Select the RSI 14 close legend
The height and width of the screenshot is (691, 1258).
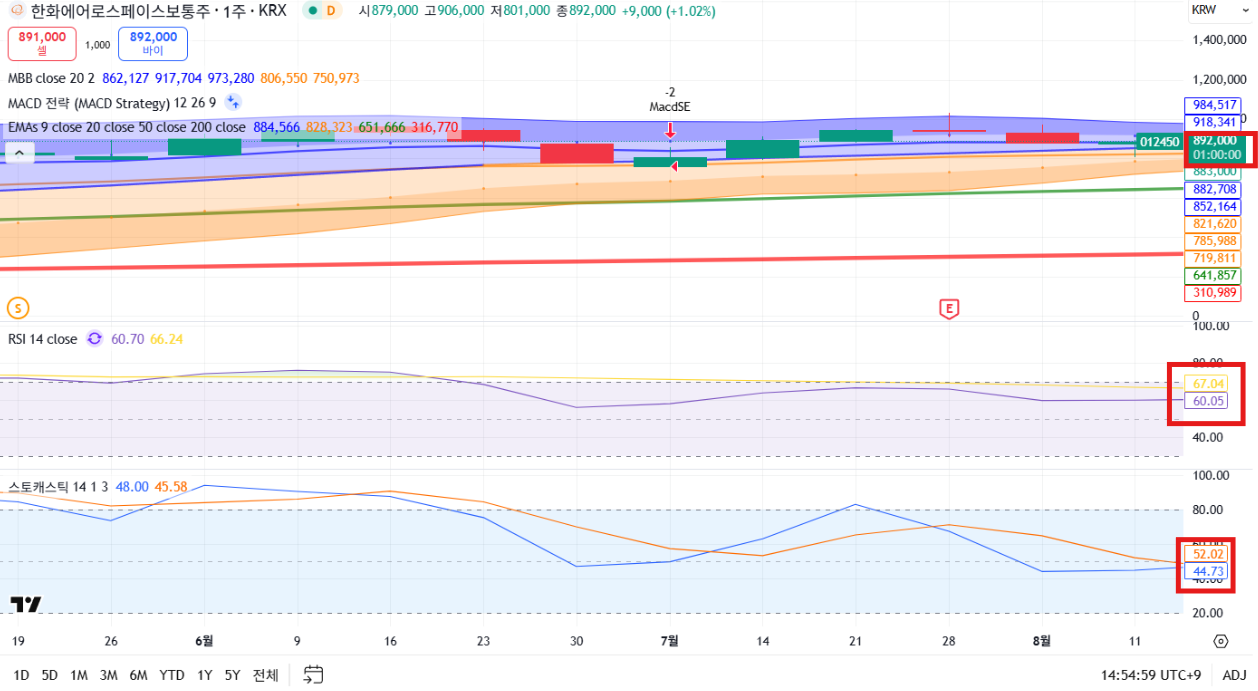click(x=42, y=339)
